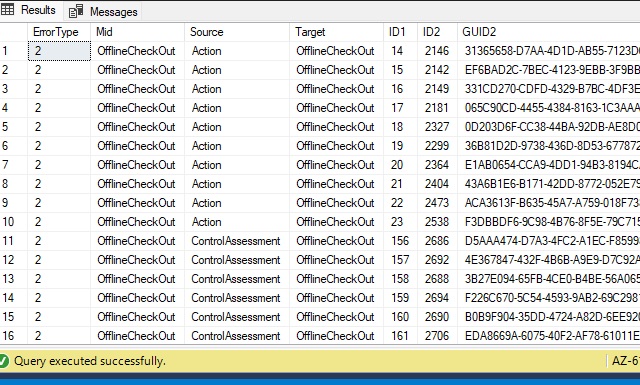Image resolution: width=640 pixels, height=385 pixels.
Task: Select the ID1 column header
Action: (x=400, y=32)
